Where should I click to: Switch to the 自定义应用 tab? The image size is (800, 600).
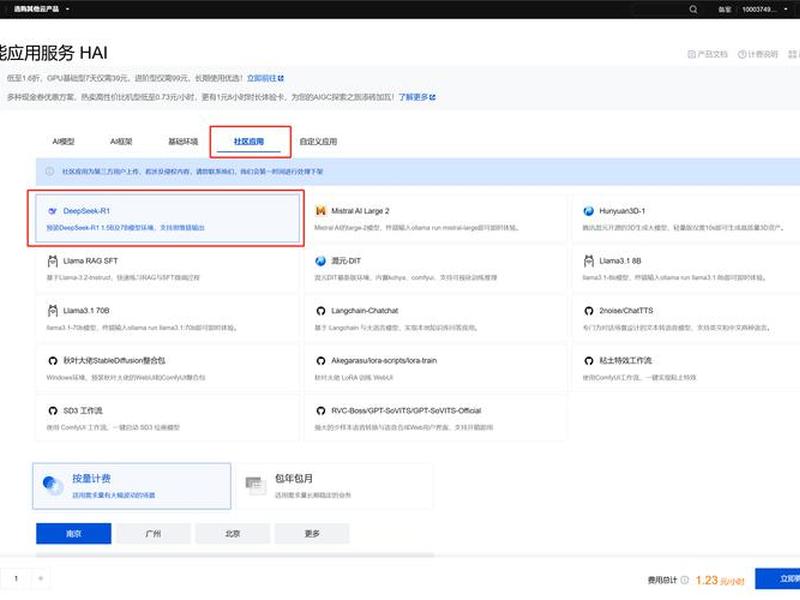tap(318, 141)
